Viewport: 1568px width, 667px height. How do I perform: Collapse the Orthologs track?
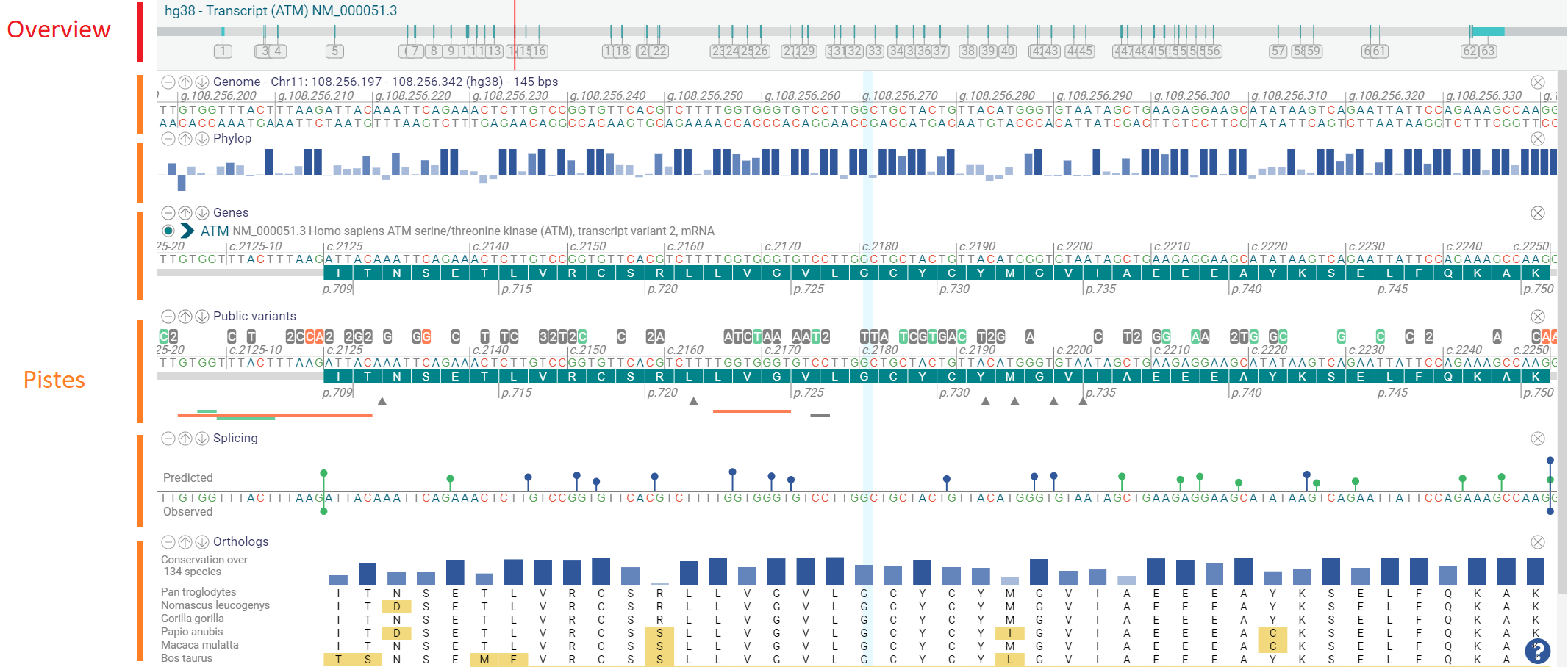point(168,542)
